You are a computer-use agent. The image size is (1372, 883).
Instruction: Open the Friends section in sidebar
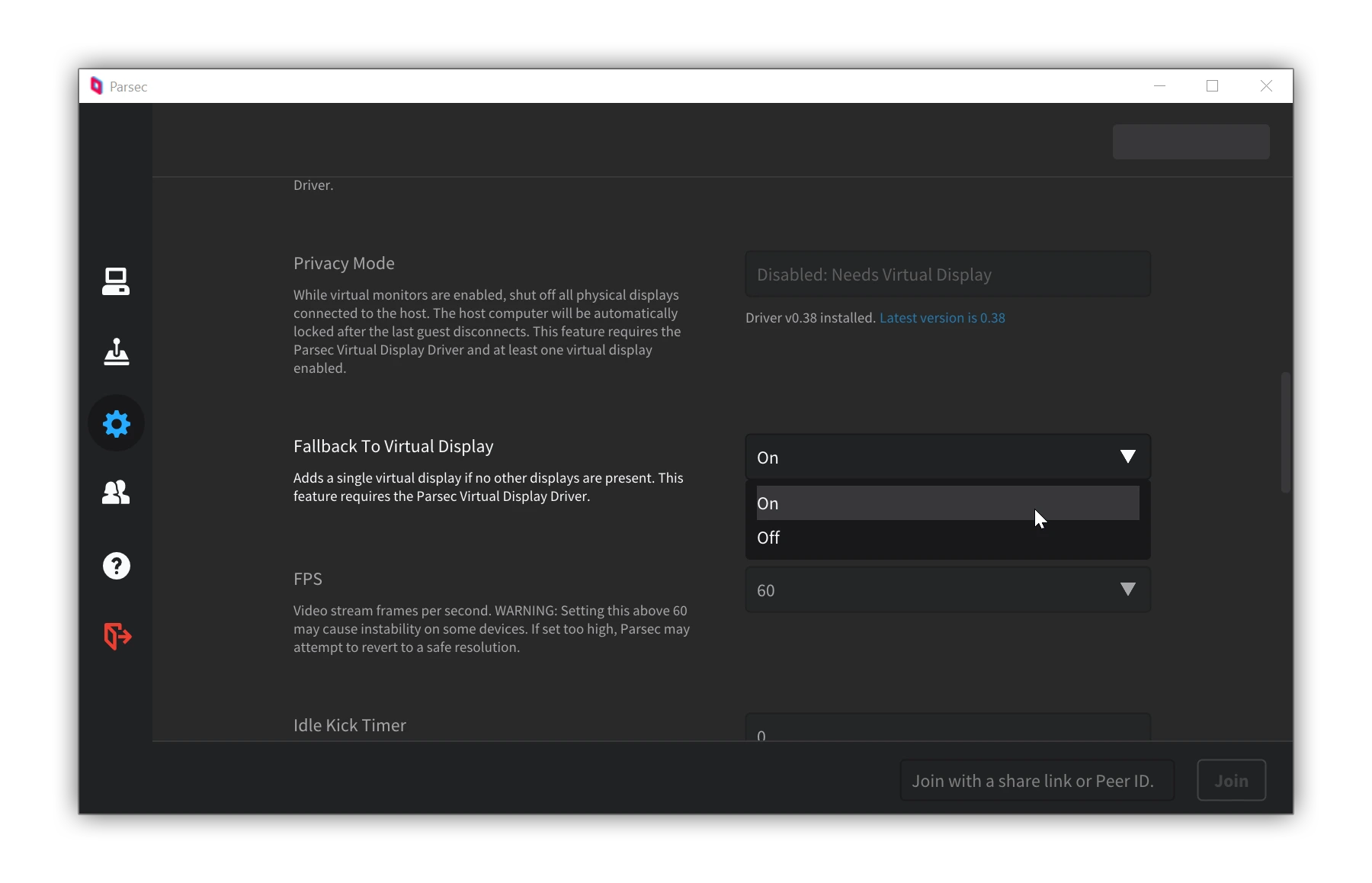point(116,493)
